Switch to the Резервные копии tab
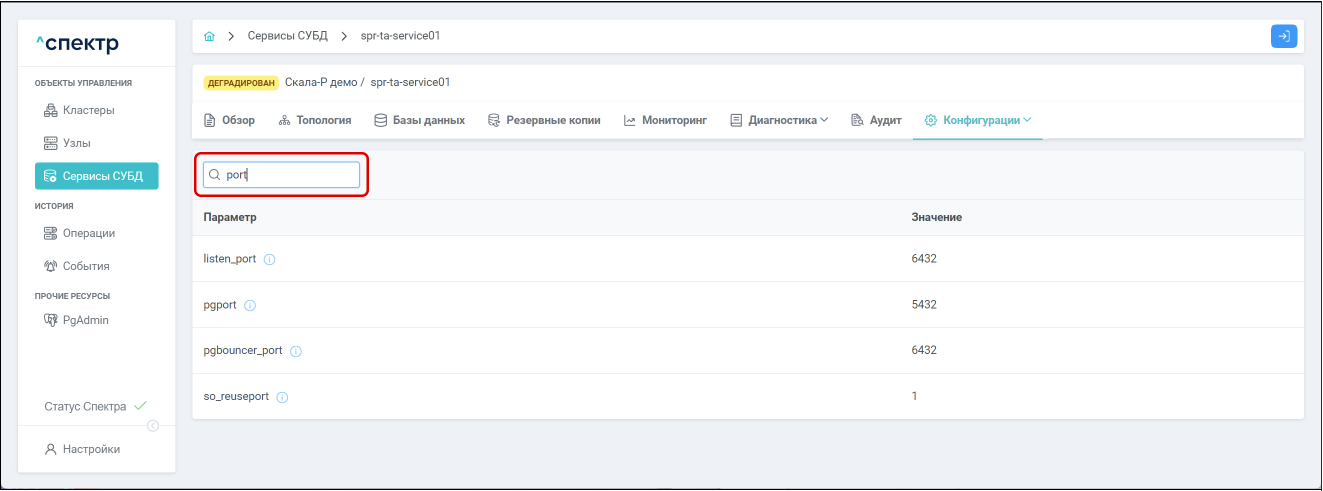This screenshot has width=1323, height=491. tap(544, 120)
